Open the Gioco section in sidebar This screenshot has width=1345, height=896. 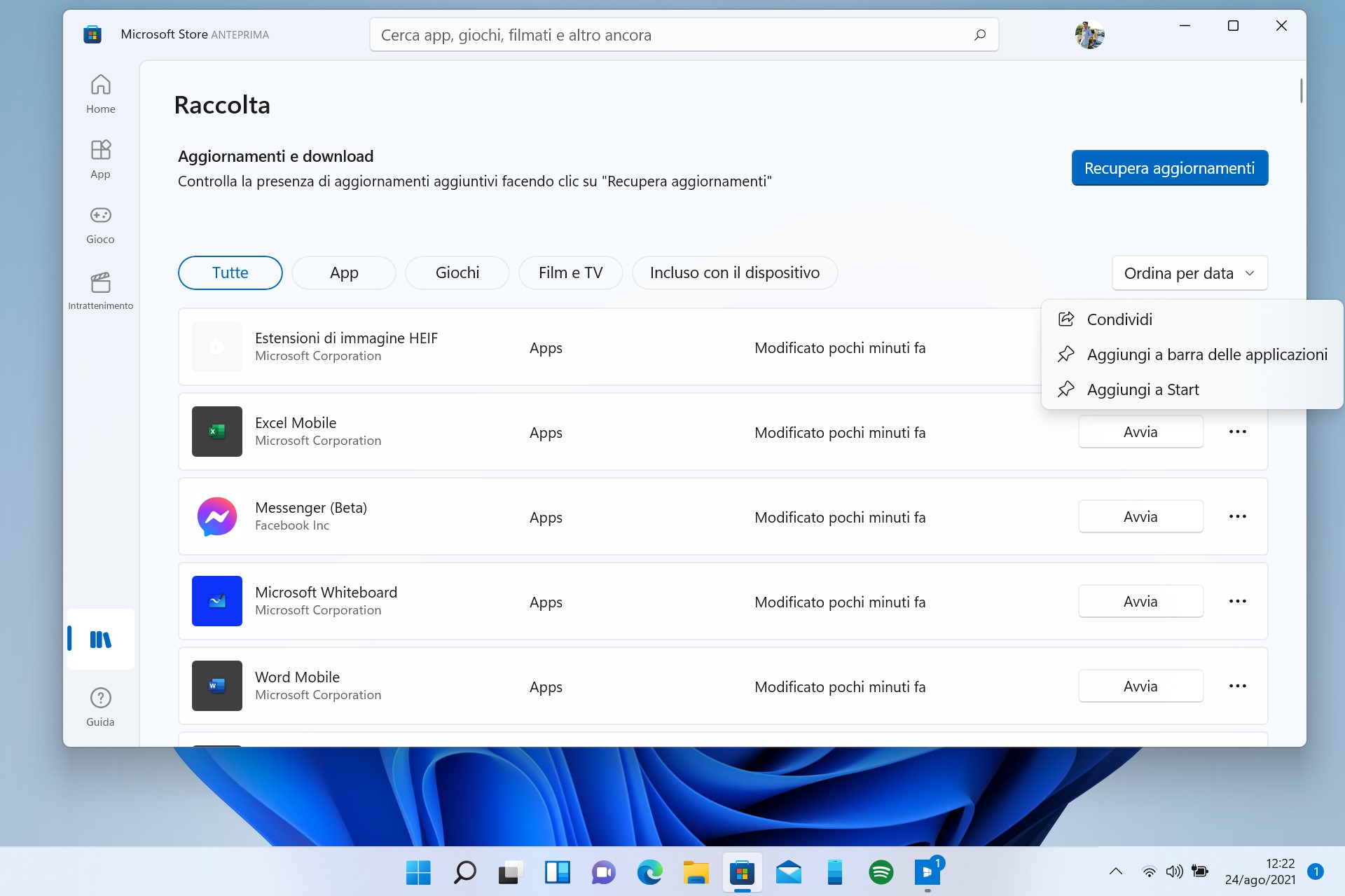point(100,225)
